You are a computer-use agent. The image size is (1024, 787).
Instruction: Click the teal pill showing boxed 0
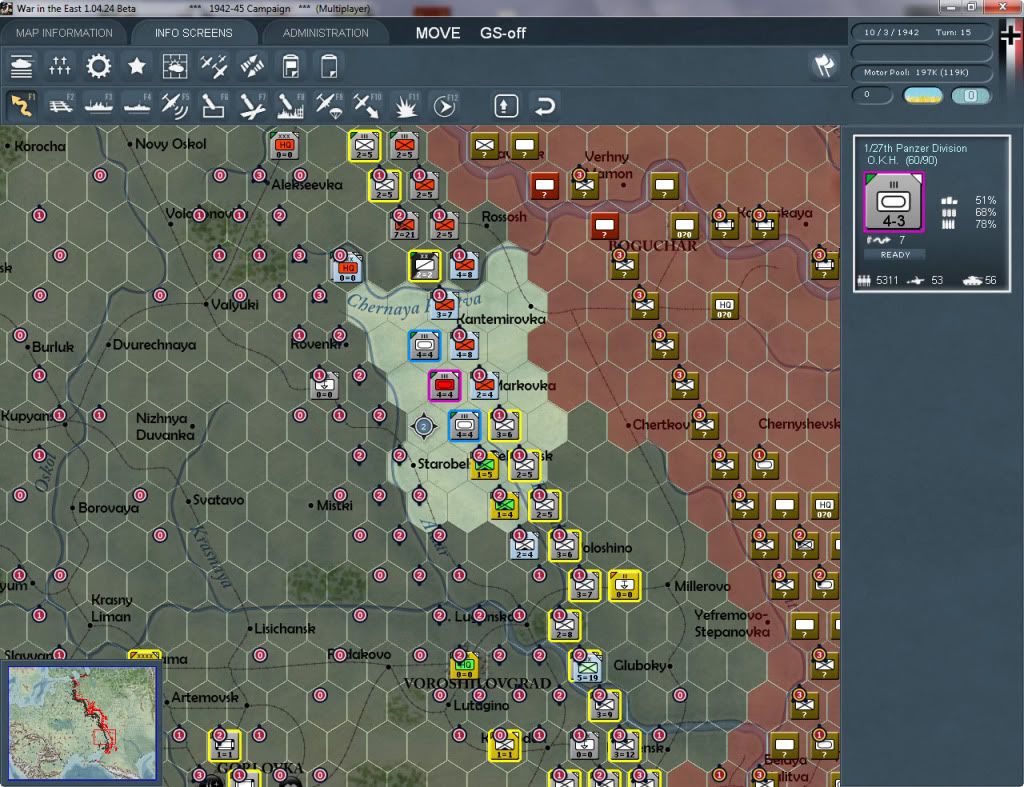click(x=971, y=96)
